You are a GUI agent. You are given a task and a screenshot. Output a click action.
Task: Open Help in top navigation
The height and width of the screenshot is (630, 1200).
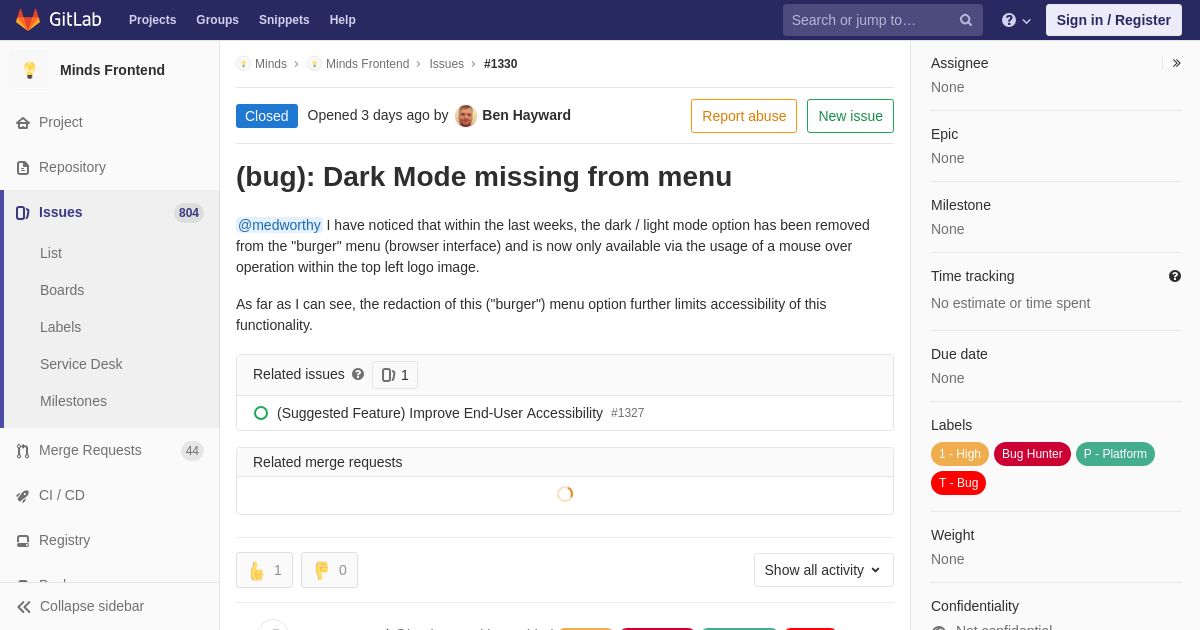coord(343,20)
